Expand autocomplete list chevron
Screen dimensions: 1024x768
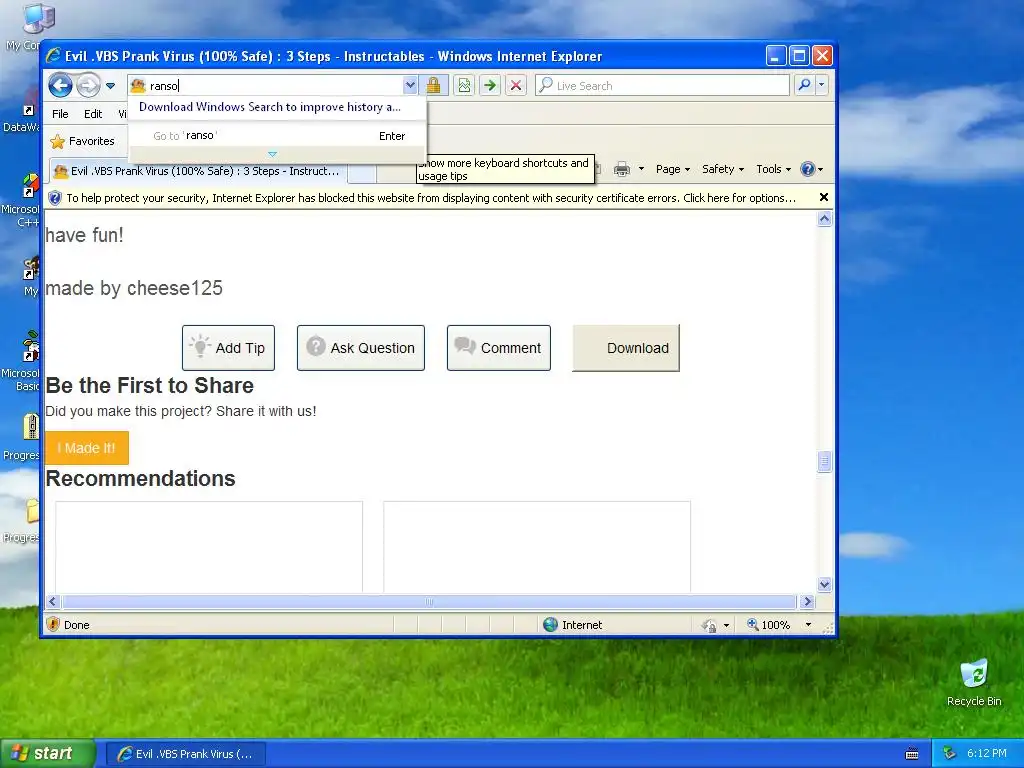coord(272,155)
